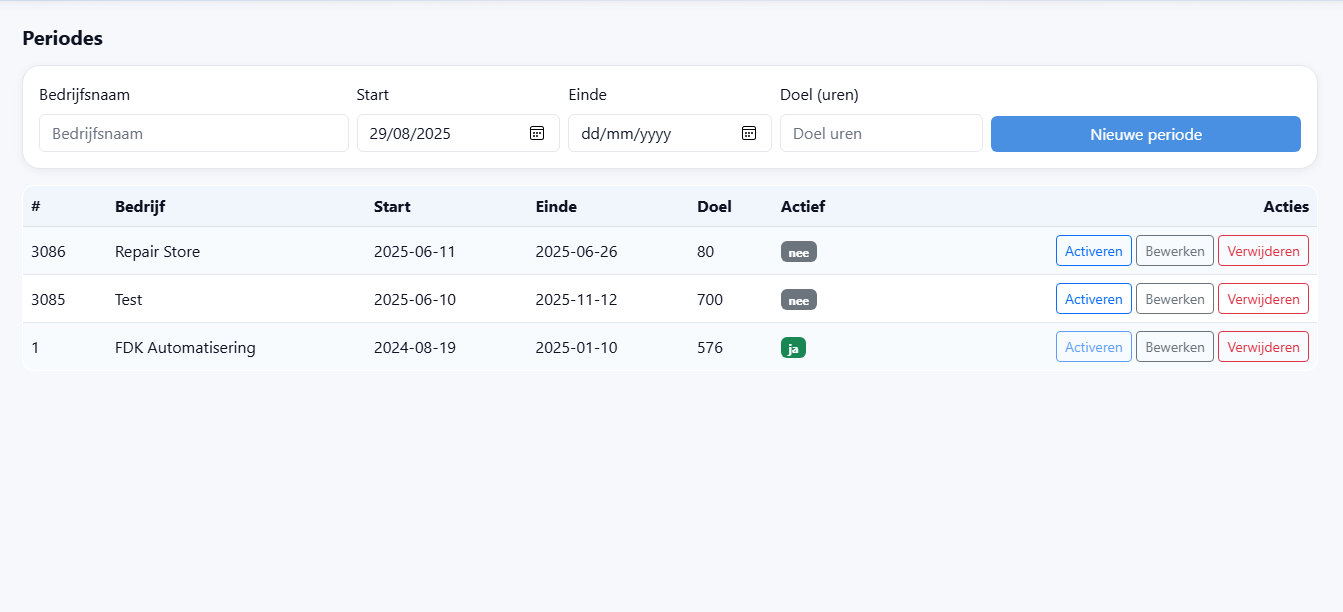The height and width of the screenshot is (612, 1343).
Task: Focus the Bedrijfsnaam input field
Action: click(193, 133)
